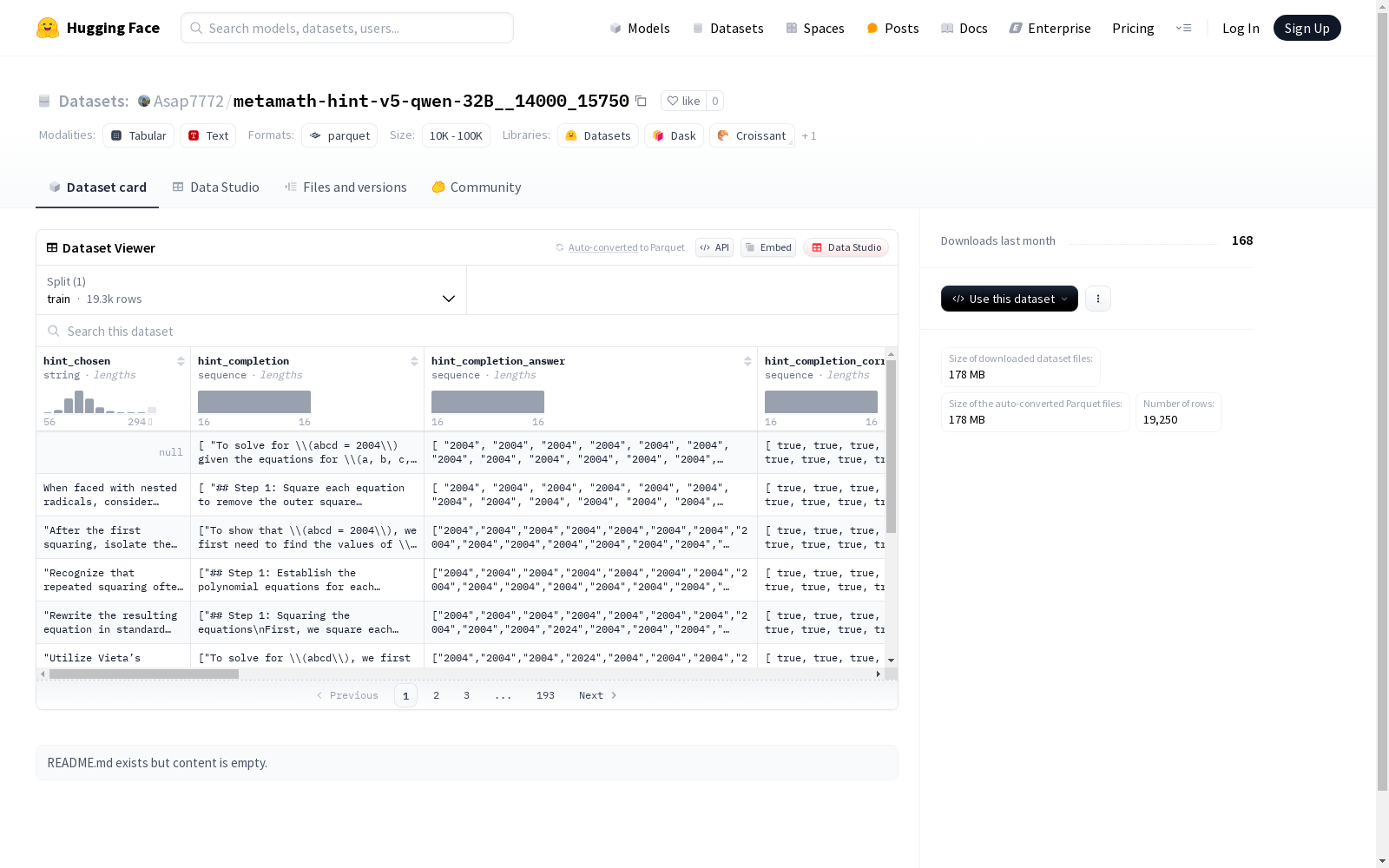Open the Posts menu item
This screenshot has height=868, width=1389.
pos(892,28)
